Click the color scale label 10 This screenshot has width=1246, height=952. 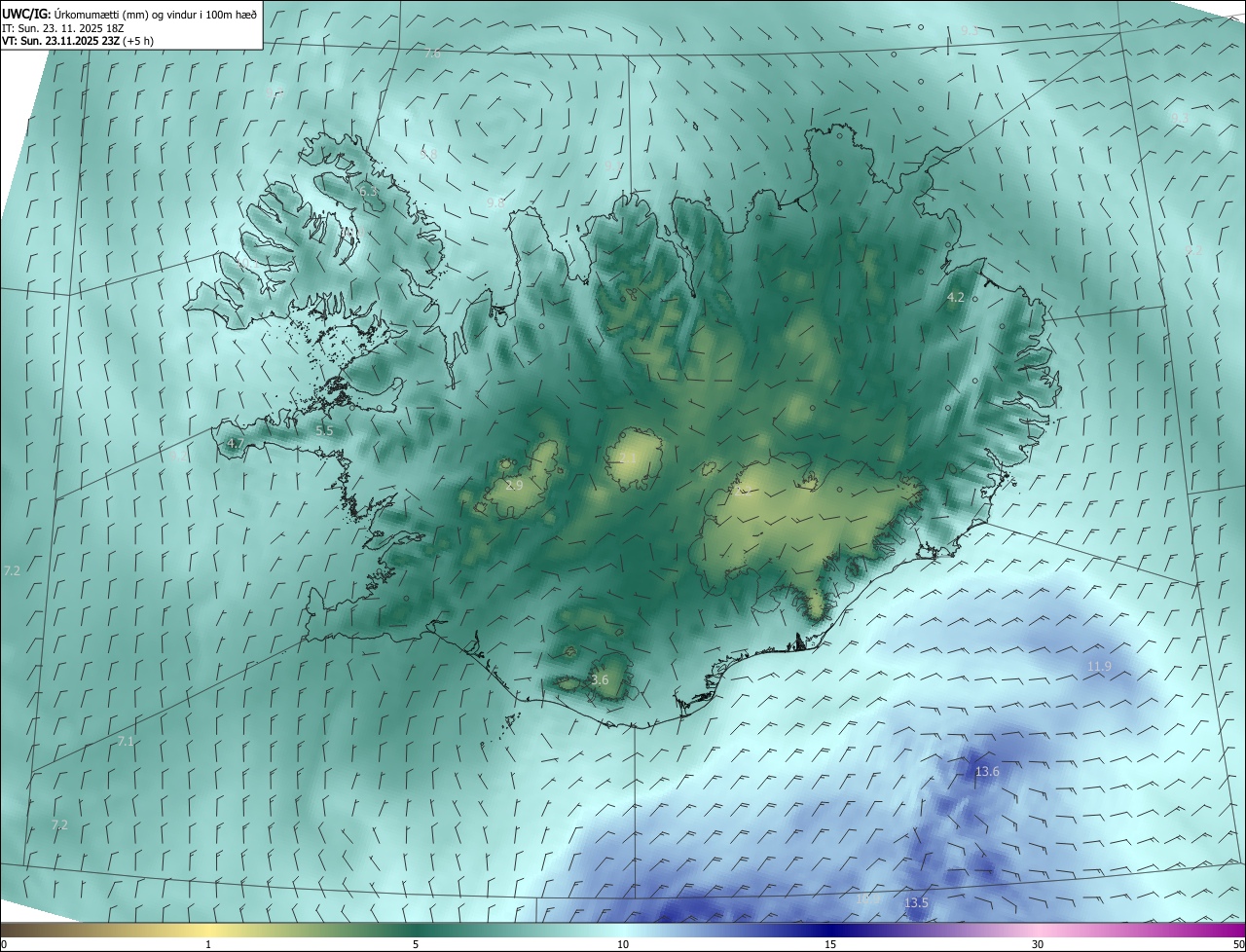pos(623,944)
